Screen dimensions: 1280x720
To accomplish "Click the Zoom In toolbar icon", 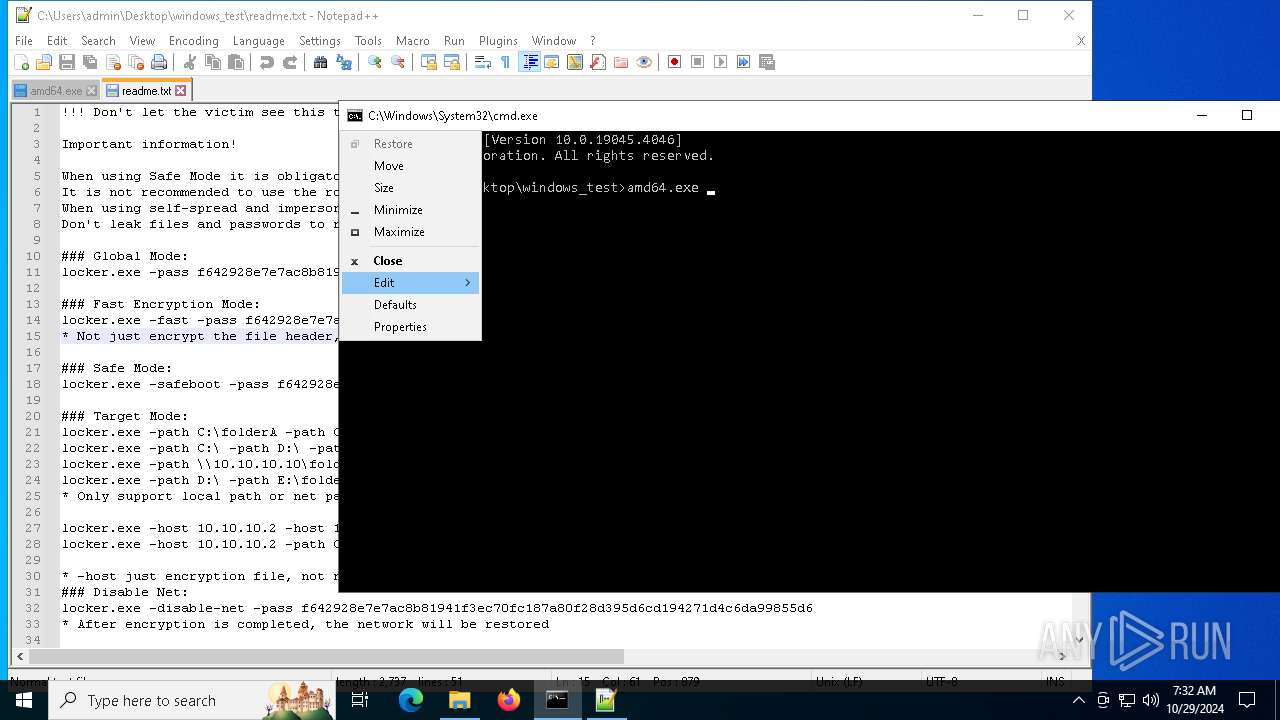I will (x=374, y=62).
